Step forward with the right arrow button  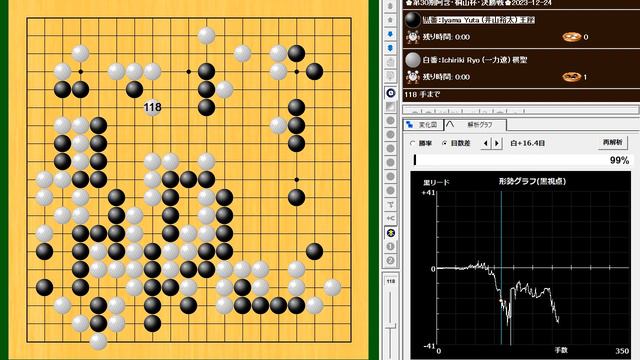497,143
